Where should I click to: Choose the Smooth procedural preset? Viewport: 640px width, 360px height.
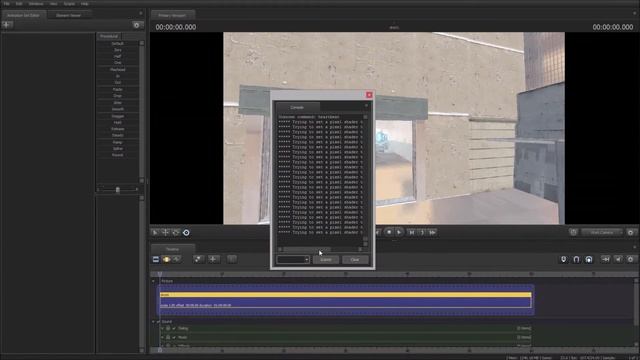point(118,109)
